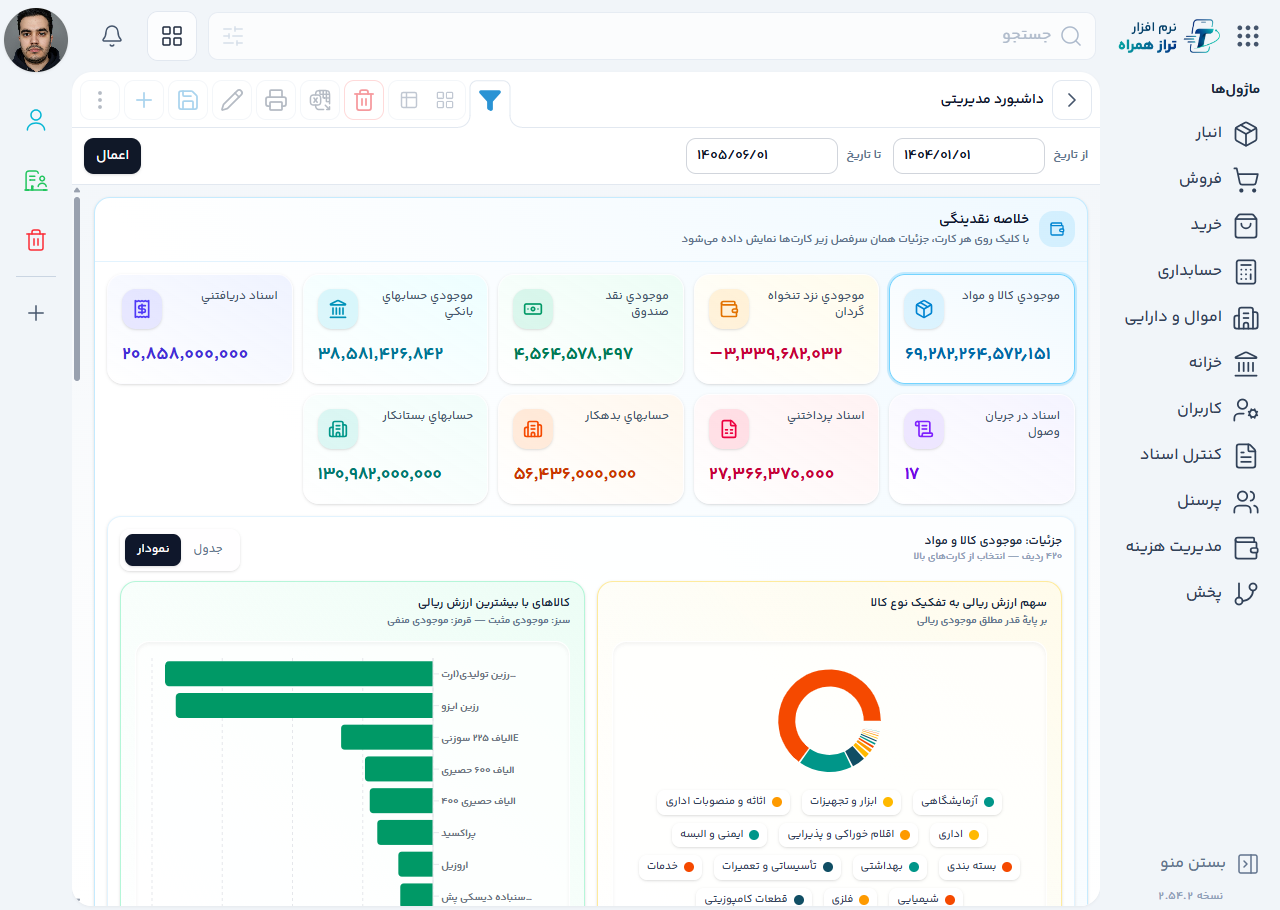Viewport: 1280px width, 910px height.
Task: Click the back chevron beside داشبورد مدیریتی
Action: click(x=1072, y=100)
